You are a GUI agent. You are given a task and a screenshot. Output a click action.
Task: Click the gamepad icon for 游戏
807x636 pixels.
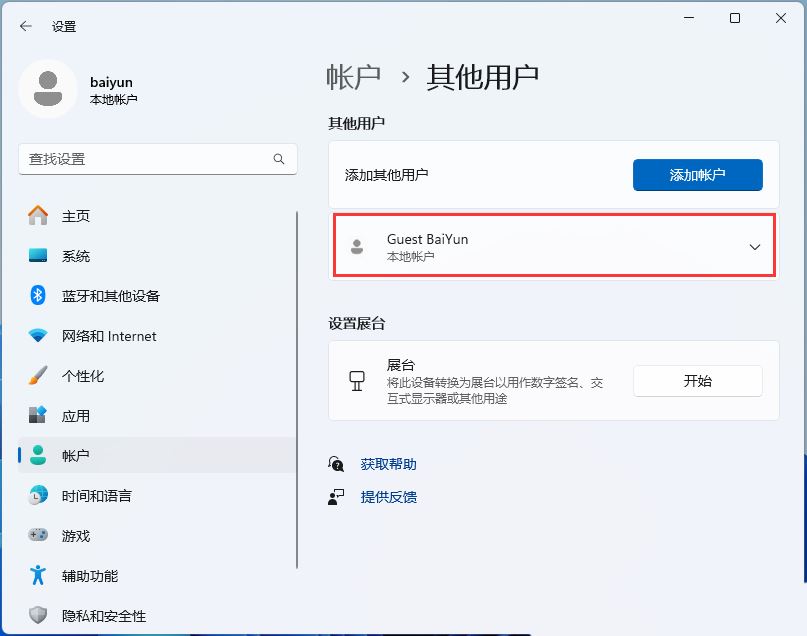tap(38, 535)
